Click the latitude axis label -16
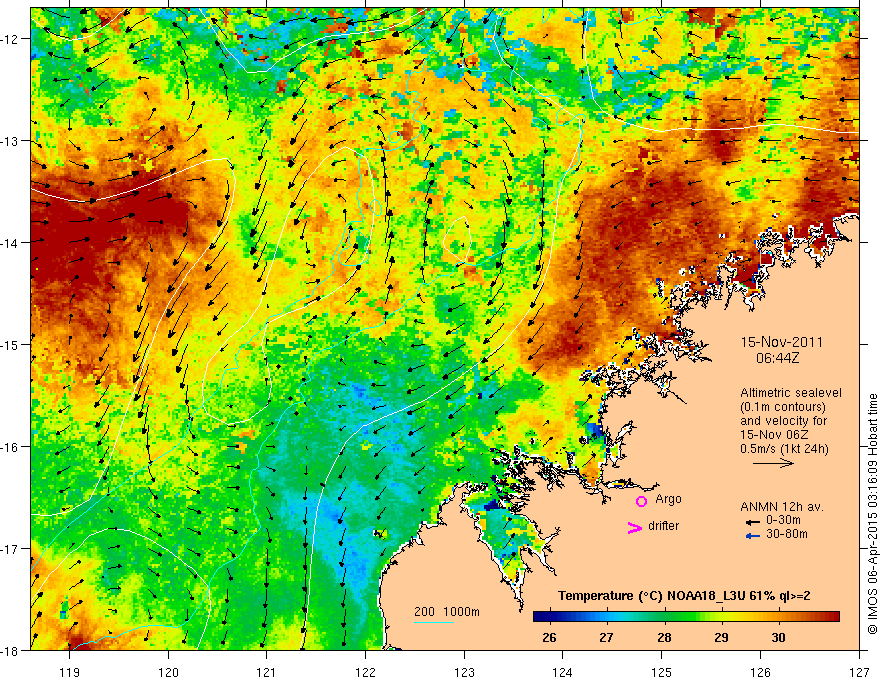The height and width of the screenshot is (680, 880). point(11,447)
